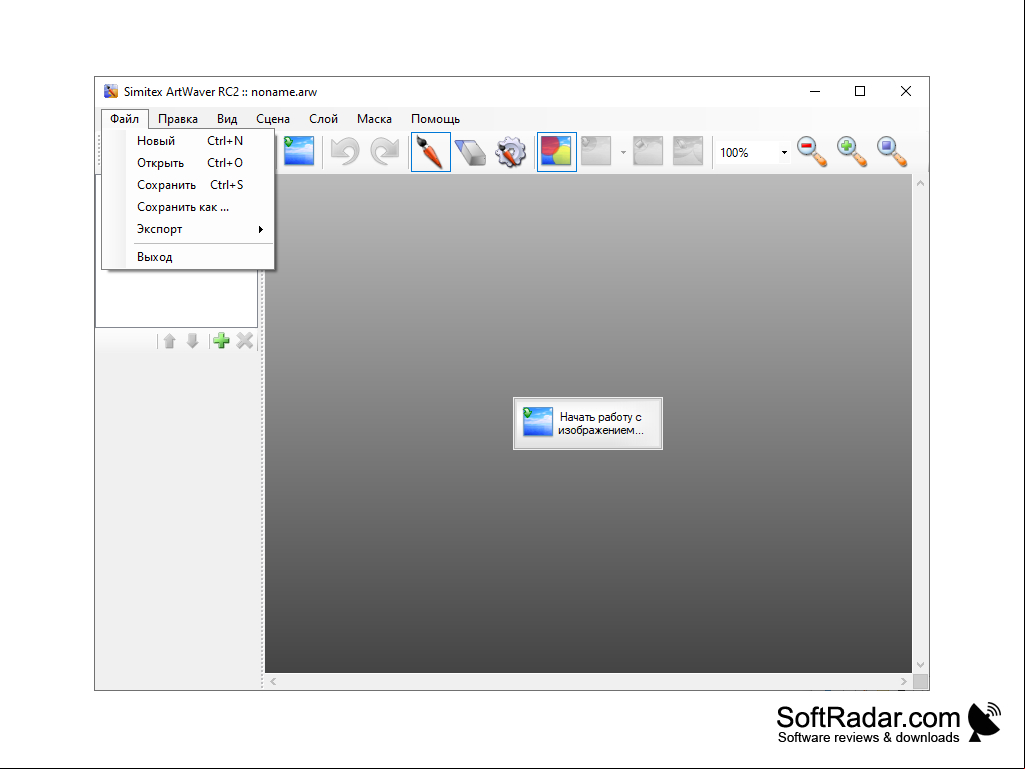This screenshot has width=1025, height=769.
Task: Open the Файл menu
Action: [124, 119]
